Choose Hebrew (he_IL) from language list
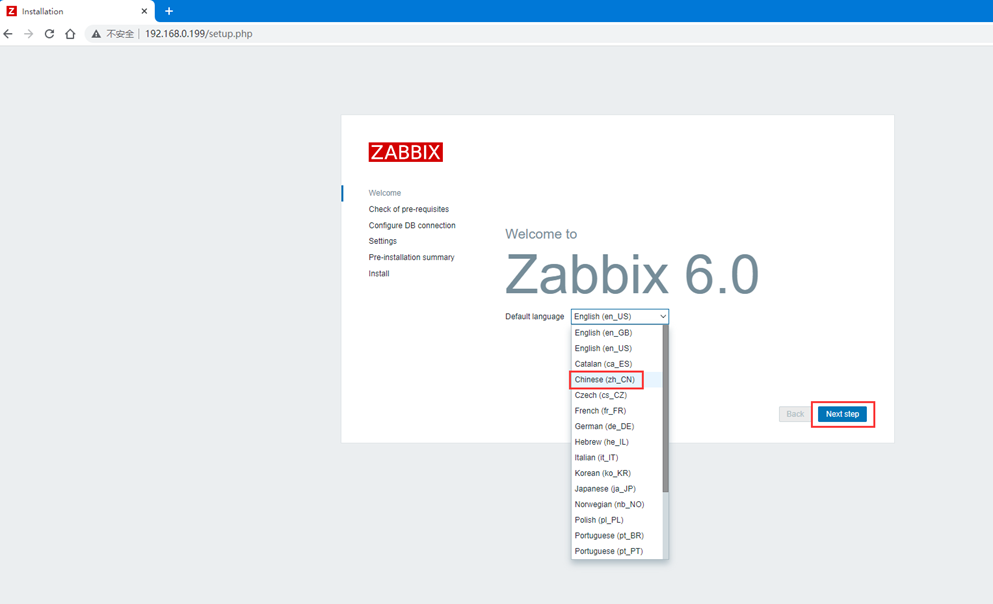Viewport: 993px width, 604px height. 616,442
